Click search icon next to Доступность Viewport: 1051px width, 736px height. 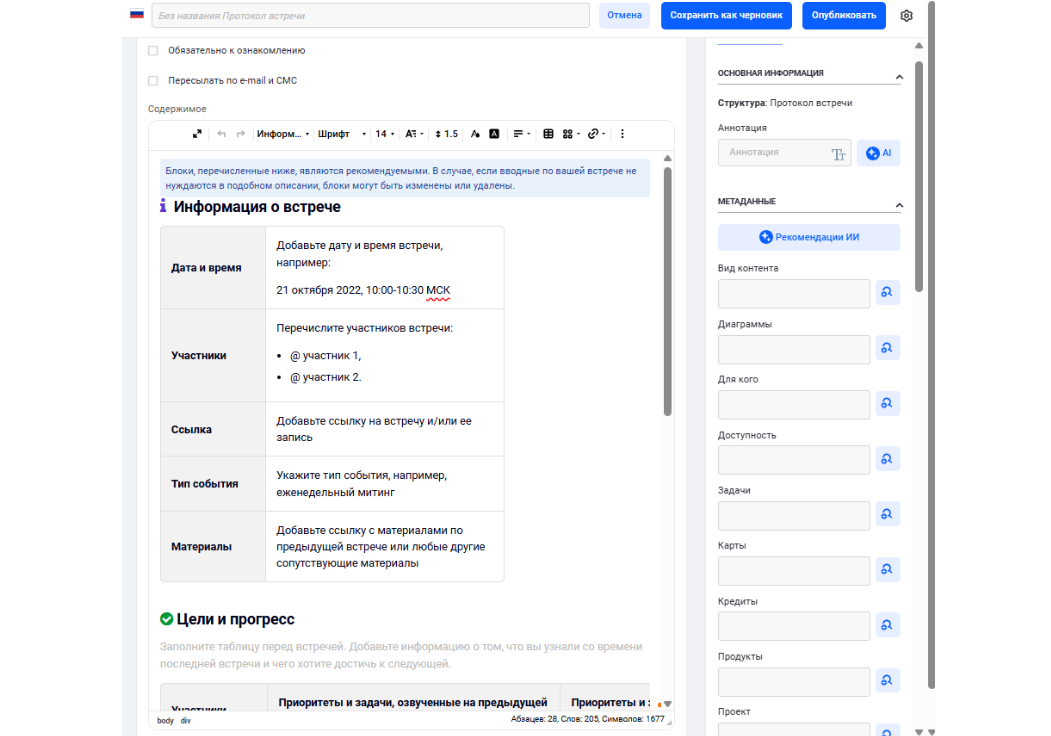pyautogui.click(x=887, y=459)
